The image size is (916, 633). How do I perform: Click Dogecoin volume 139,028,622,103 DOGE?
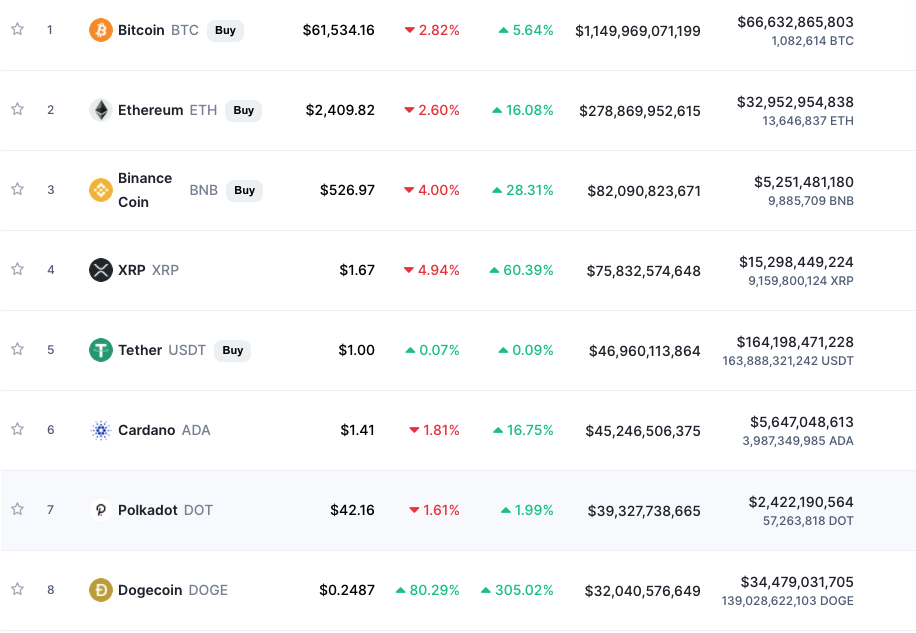(787, 601)
